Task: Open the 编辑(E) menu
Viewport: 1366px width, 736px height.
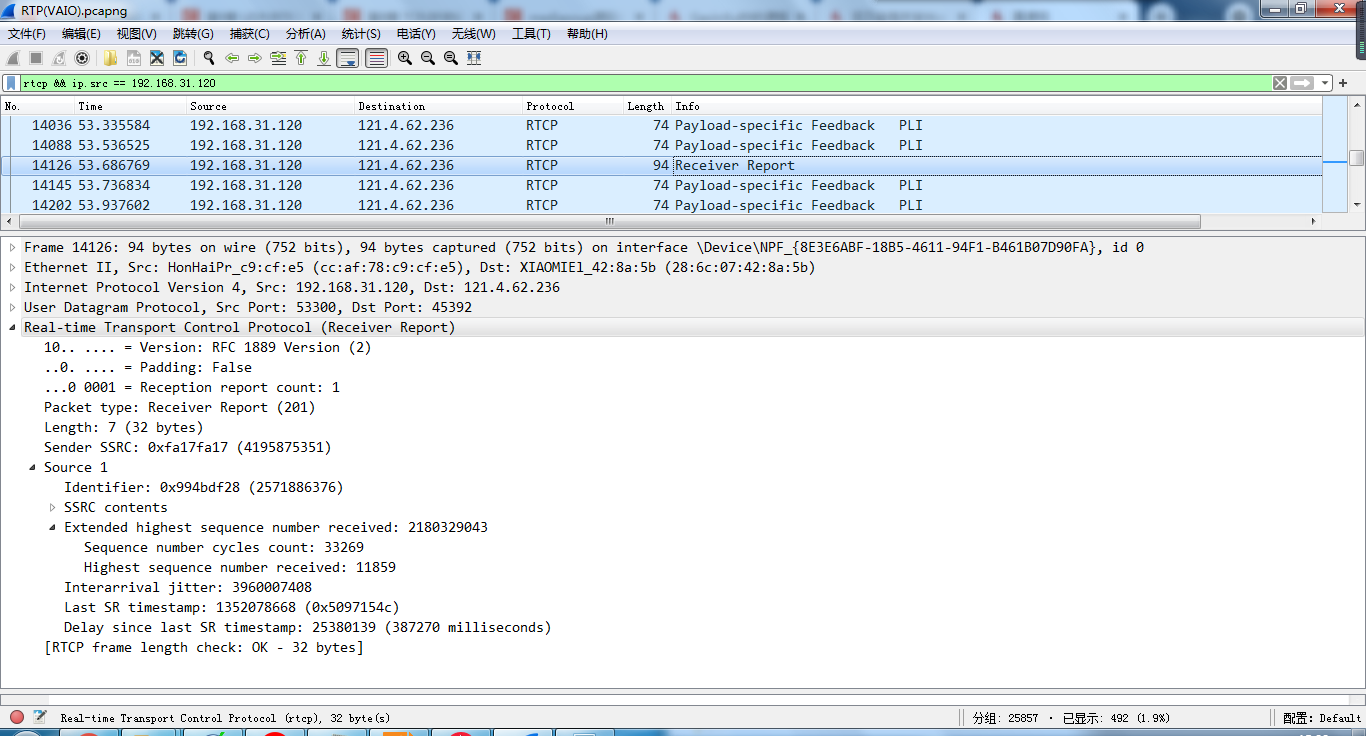Action: click(81, 34)
